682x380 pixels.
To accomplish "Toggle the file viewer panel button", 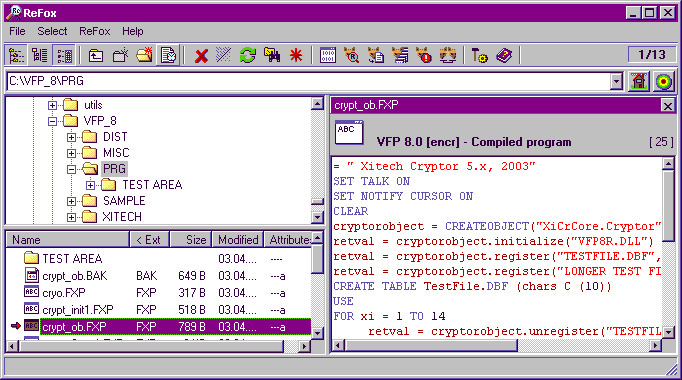I will (x=168, y=56).
